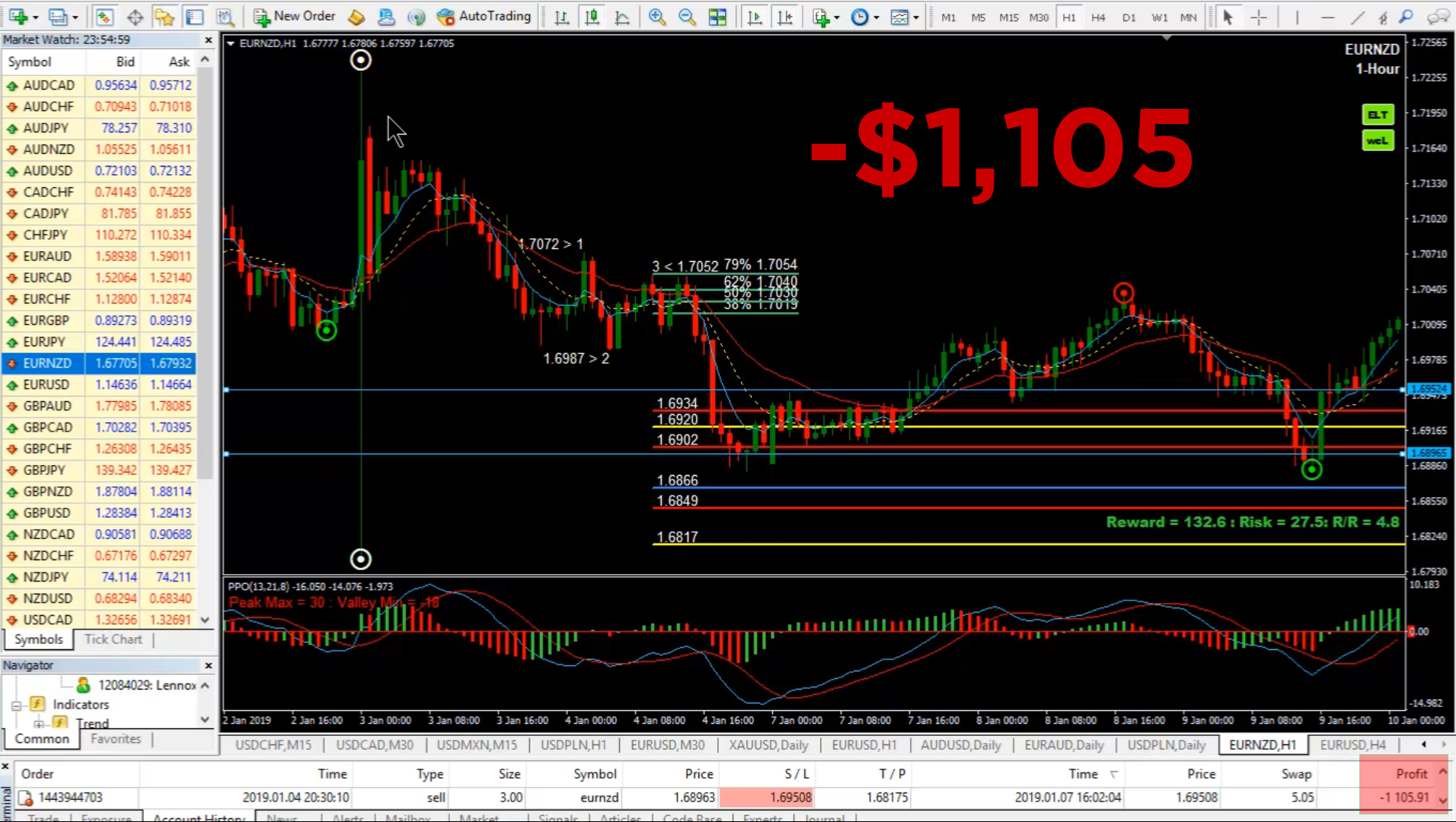Click the green ELT chart button
The width and height of the screenshot is (1456, 822).
1378,115
